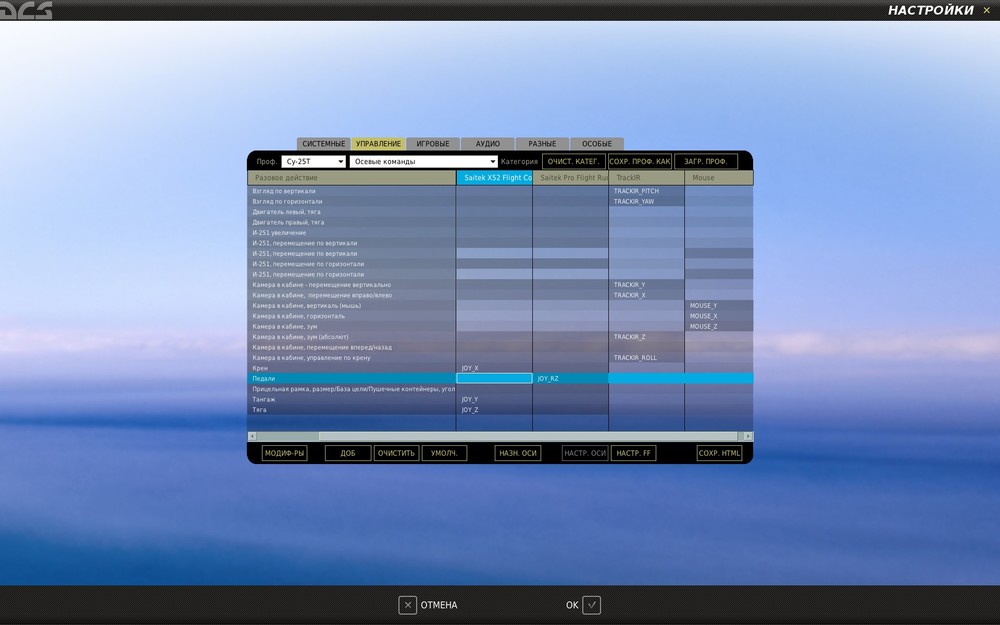Image resolution: width=1000 pixels, height=625 pixels.
Task: Select the Saitek Pro Flight Ru column header
Action: [570, 178]
